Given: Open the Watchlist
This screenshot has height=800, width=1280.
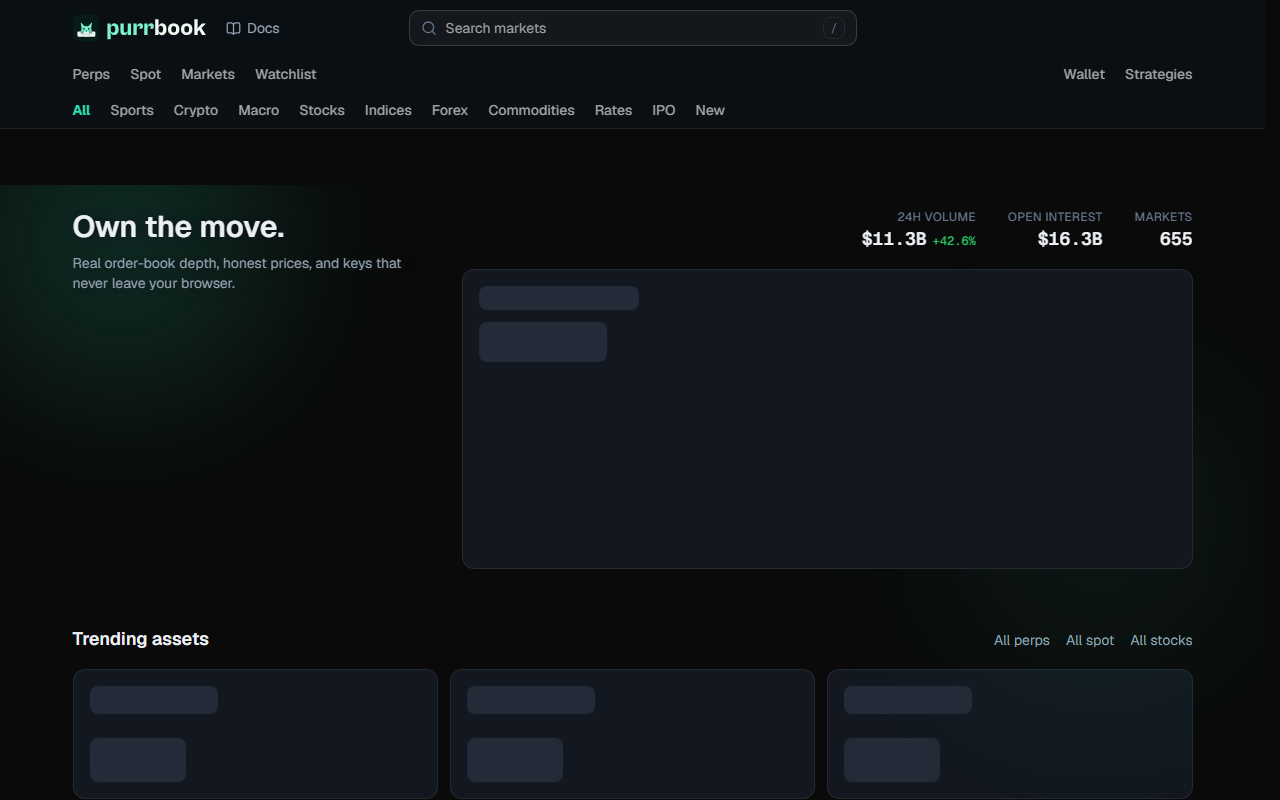Looking at the screenshot, I should pyautogui.click(x=285, y=74).
